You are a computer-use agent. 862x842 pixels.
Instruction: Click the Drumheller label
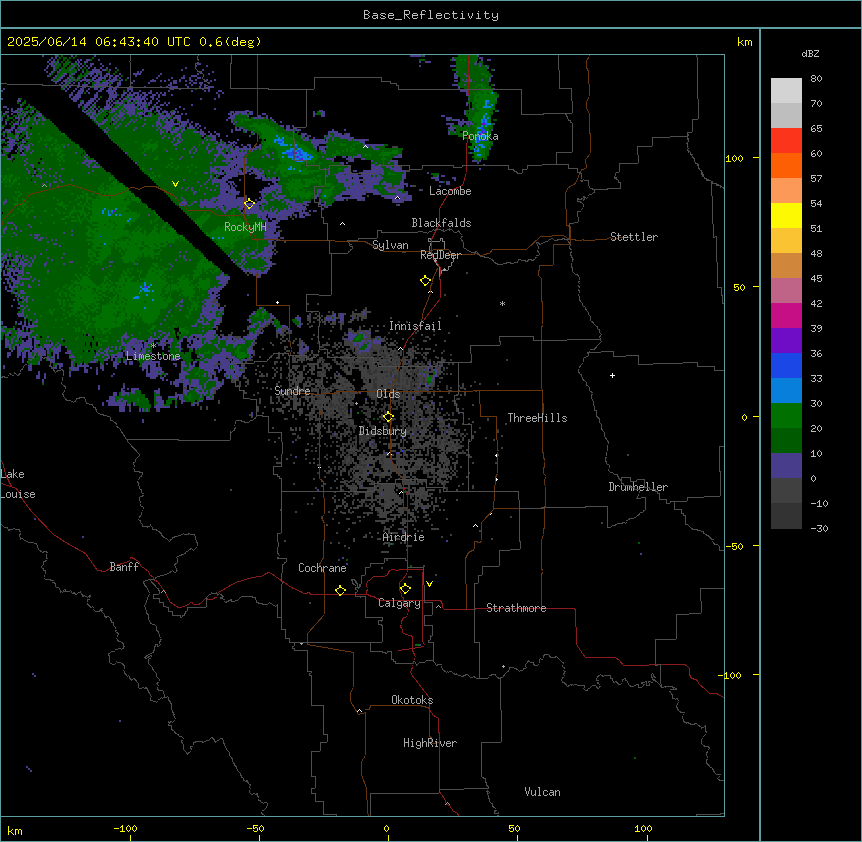pyautogui.click(x=638, y=487)
